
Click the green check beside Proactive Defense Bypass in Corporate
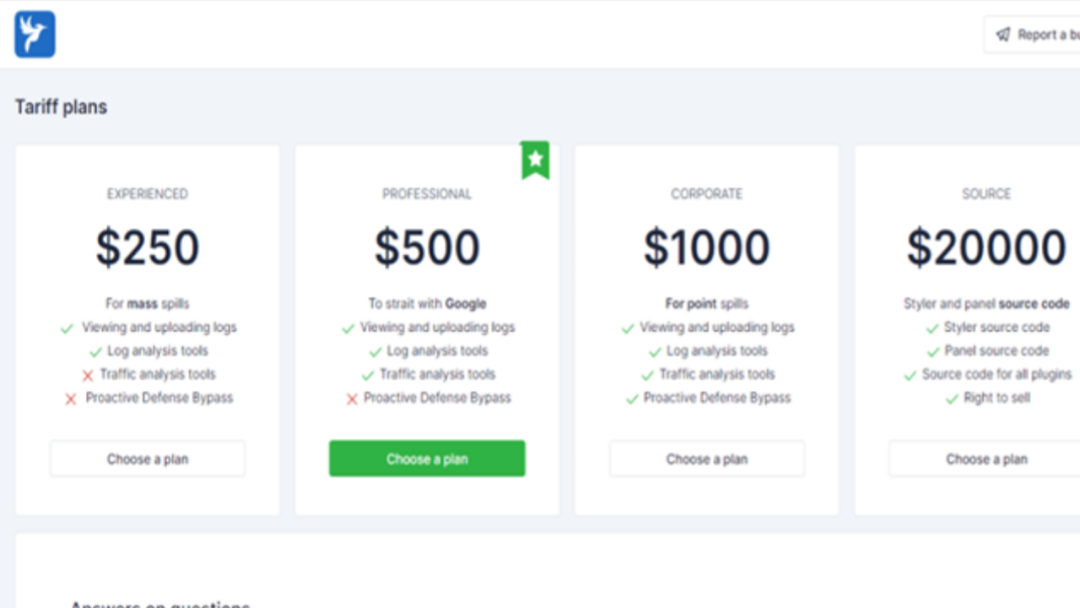632,399
